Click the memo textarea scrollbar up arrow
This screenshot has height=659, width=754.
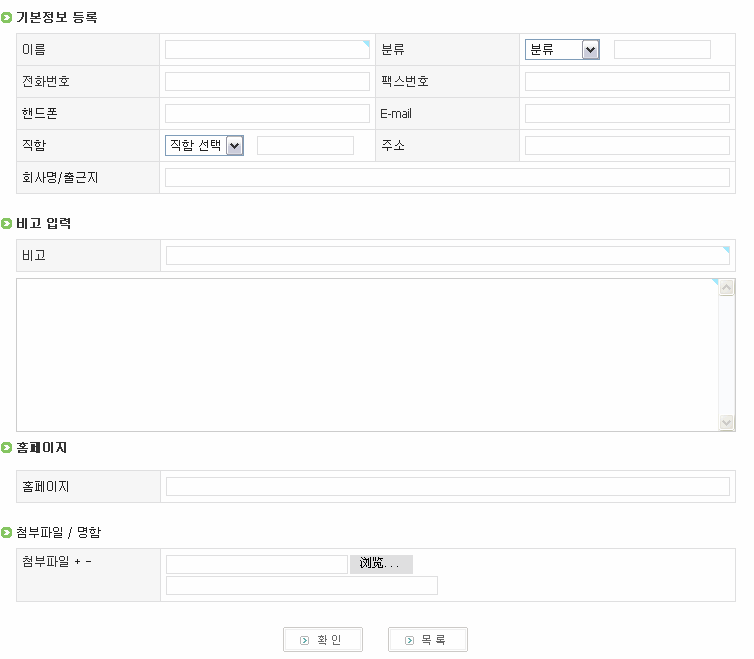click(x=727, y=288)
